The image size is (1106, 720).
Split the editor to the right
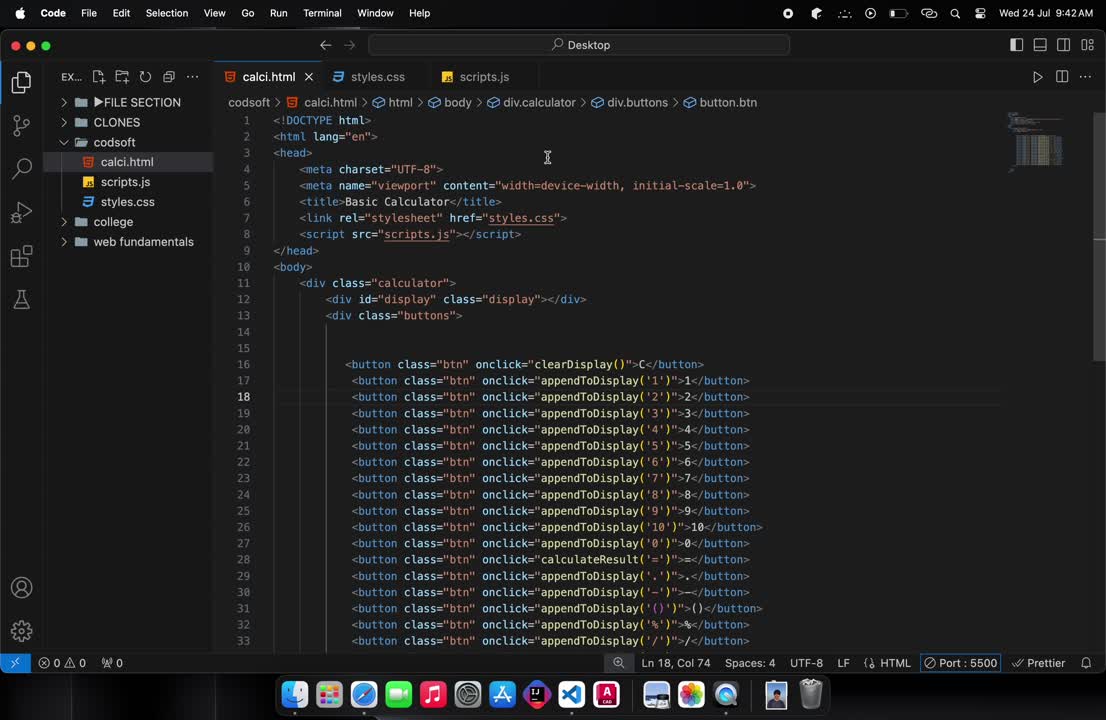[1062, 77]
